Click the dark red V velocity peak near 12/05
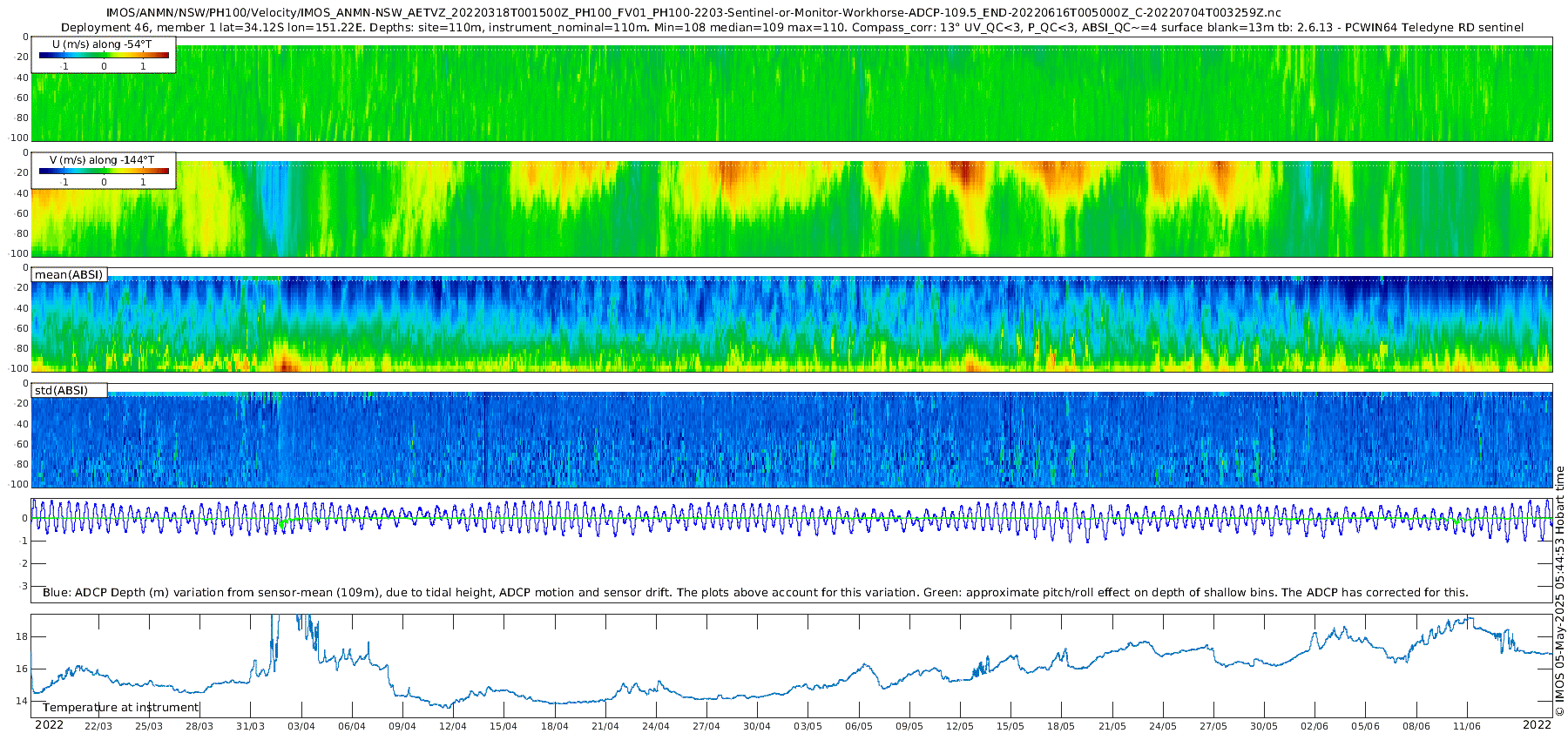 point(965,173)
